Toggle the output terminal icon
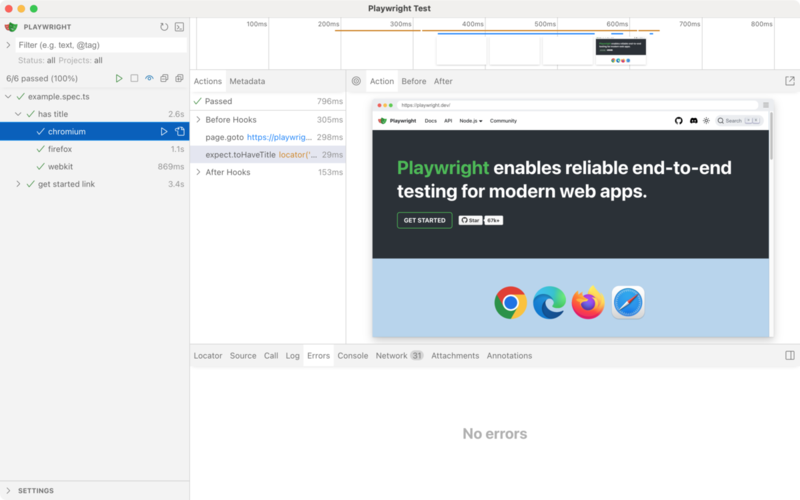Screen dimensions: 800x500 click(179, 27)
